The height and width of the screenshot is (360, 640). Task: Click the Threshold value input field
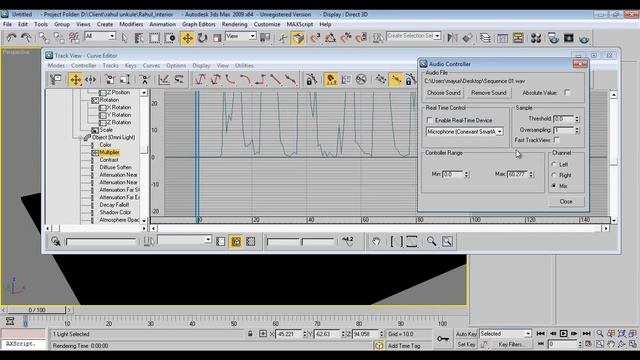click(x=564, y=119)
